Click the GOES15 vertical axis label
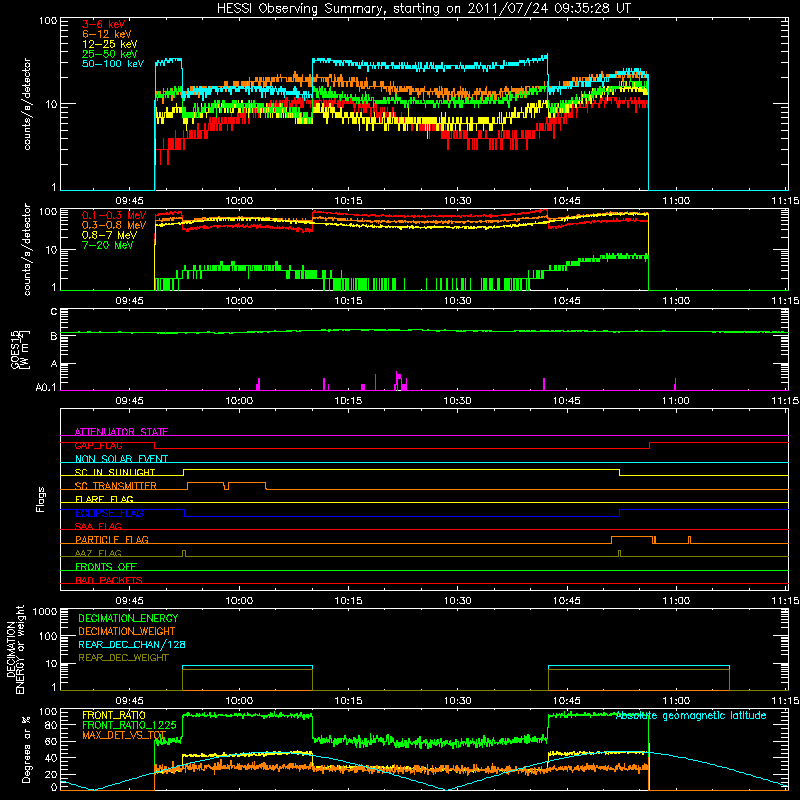This screenshot has width=800, height=800. 20,349
